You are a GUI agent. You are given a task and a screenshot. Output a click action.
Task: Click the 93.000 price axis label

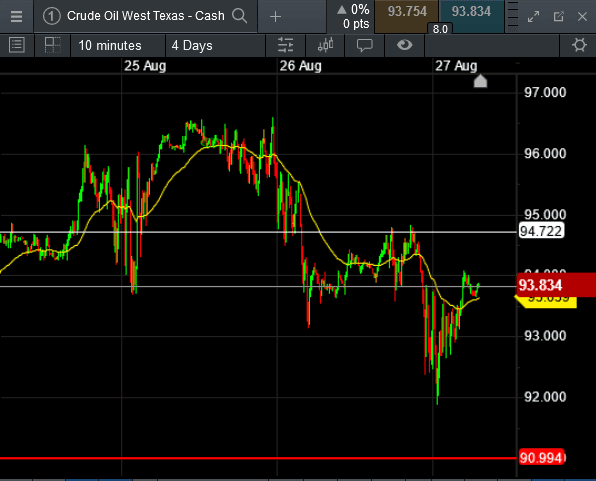point(545,336)
